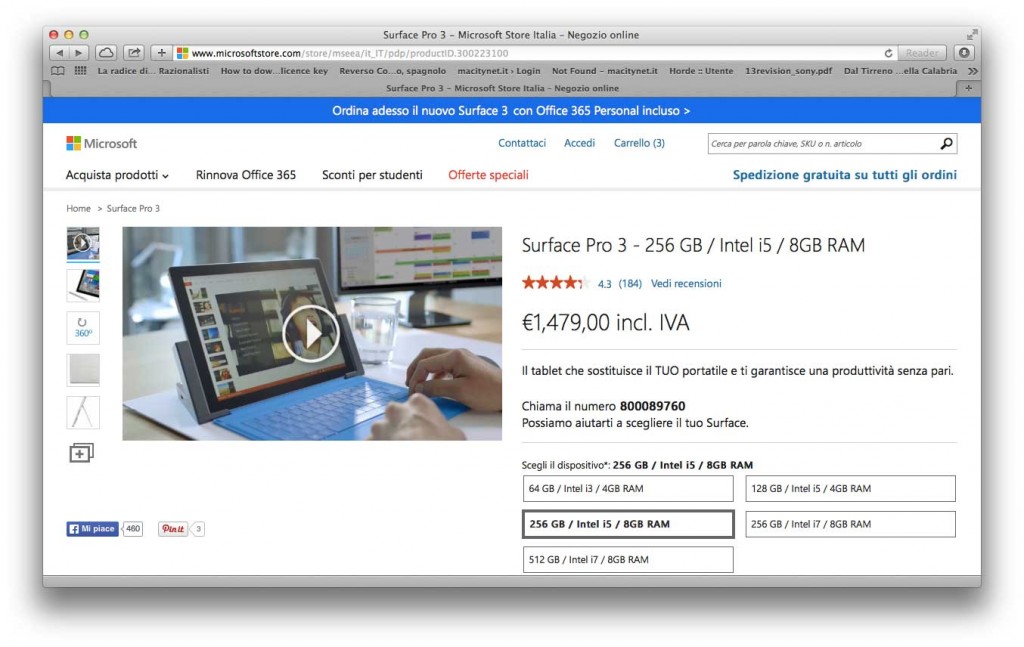Viewport: 1024px width, 647px height.
Task: Expand gallery with plus squares icon
Action: [x=82, y=452]
